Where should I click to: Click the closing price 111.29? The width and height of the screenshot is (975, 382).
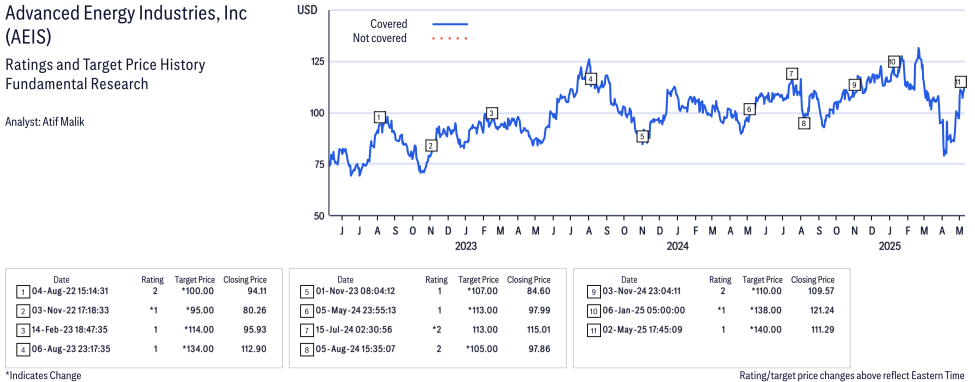(822, 330)
